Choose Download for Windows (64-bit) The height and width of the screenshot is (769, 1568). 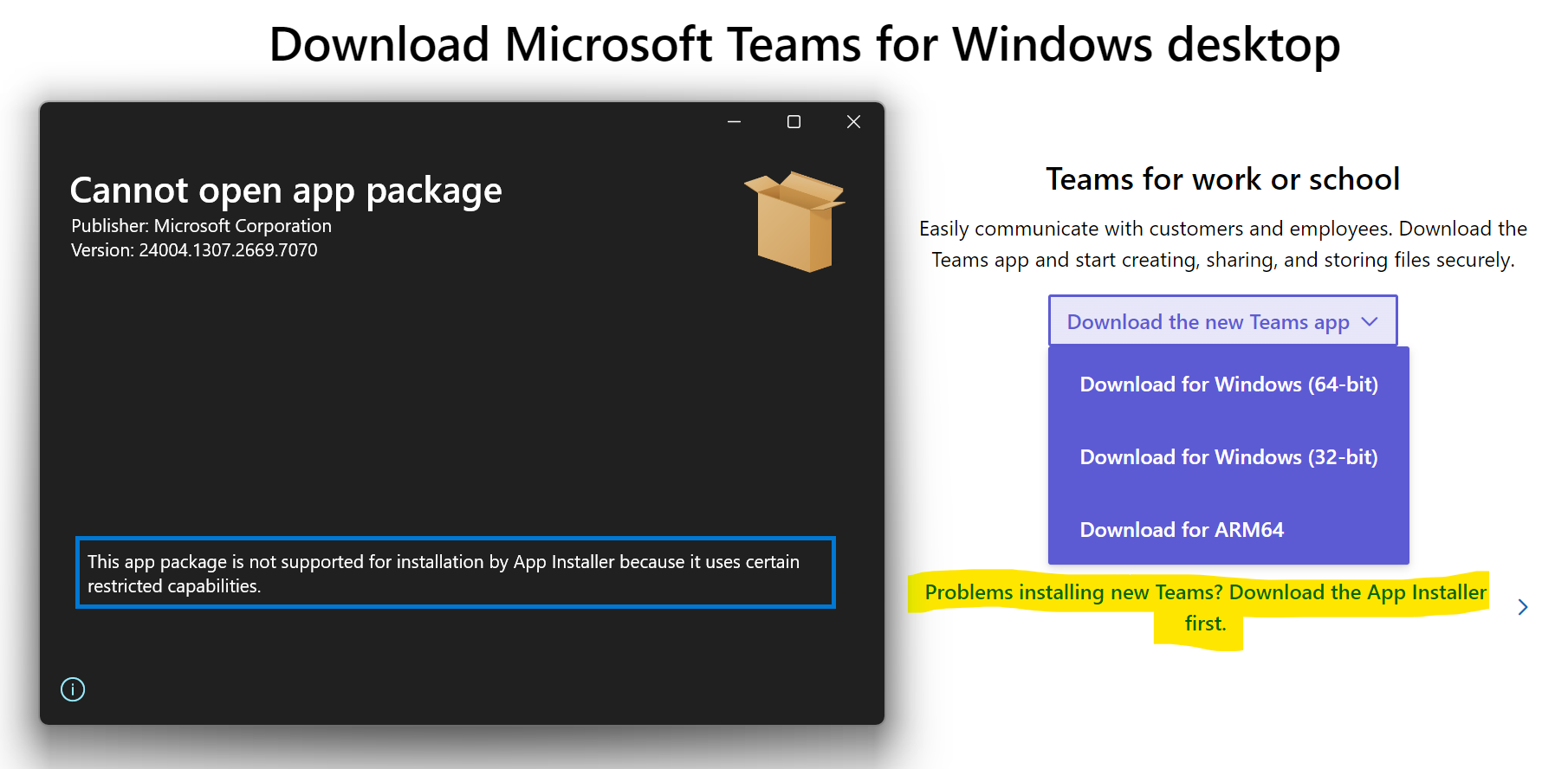click(1228, 384)
